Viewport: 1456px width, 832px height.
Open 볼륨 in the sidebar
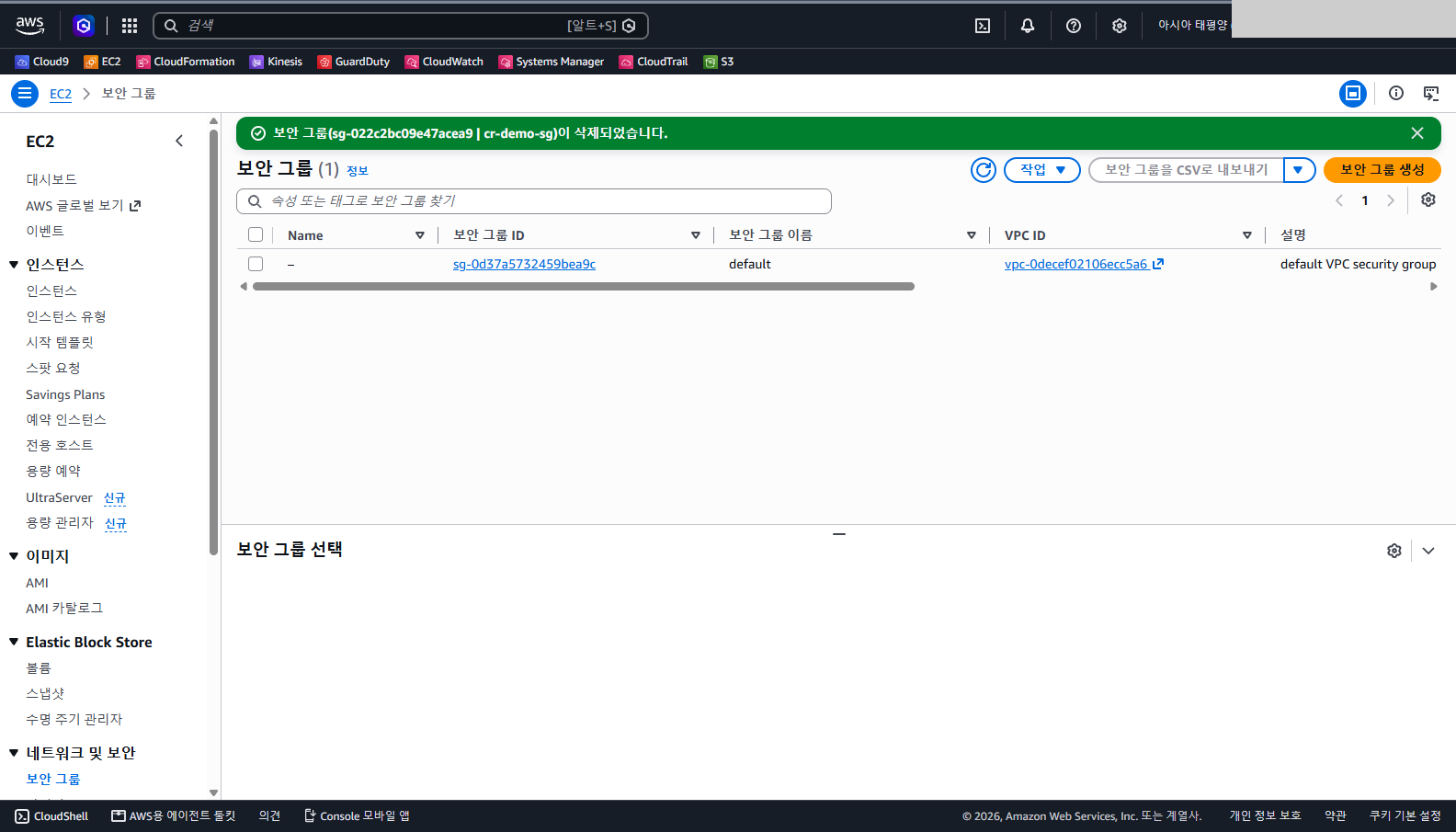(39, 668)
